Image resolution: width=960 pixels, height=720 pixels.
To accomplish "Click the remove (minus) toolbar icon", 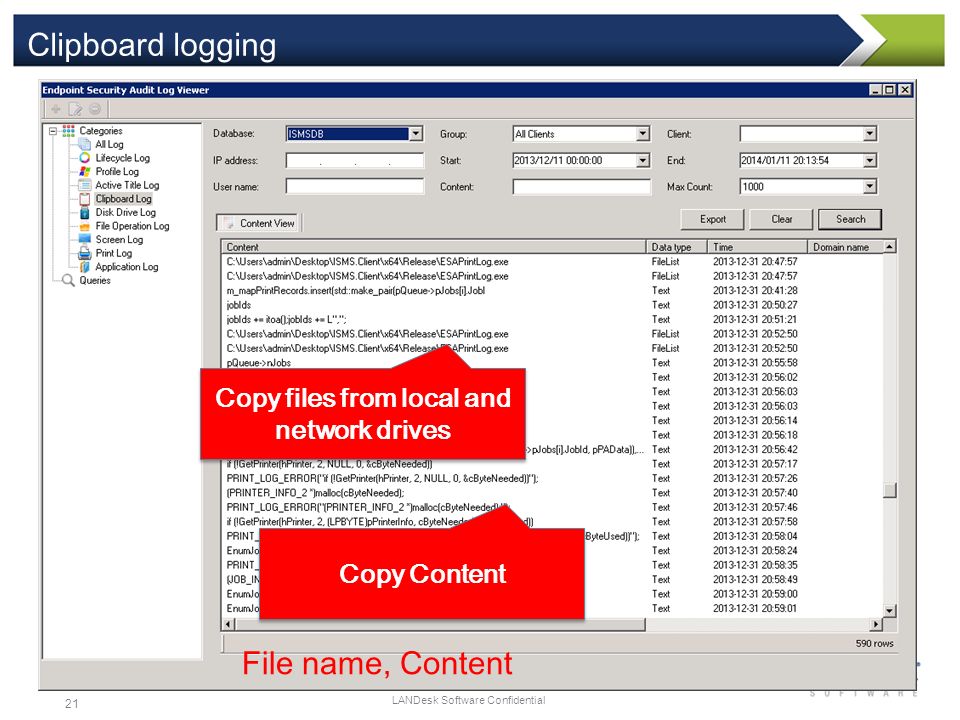I will point(95,109).
